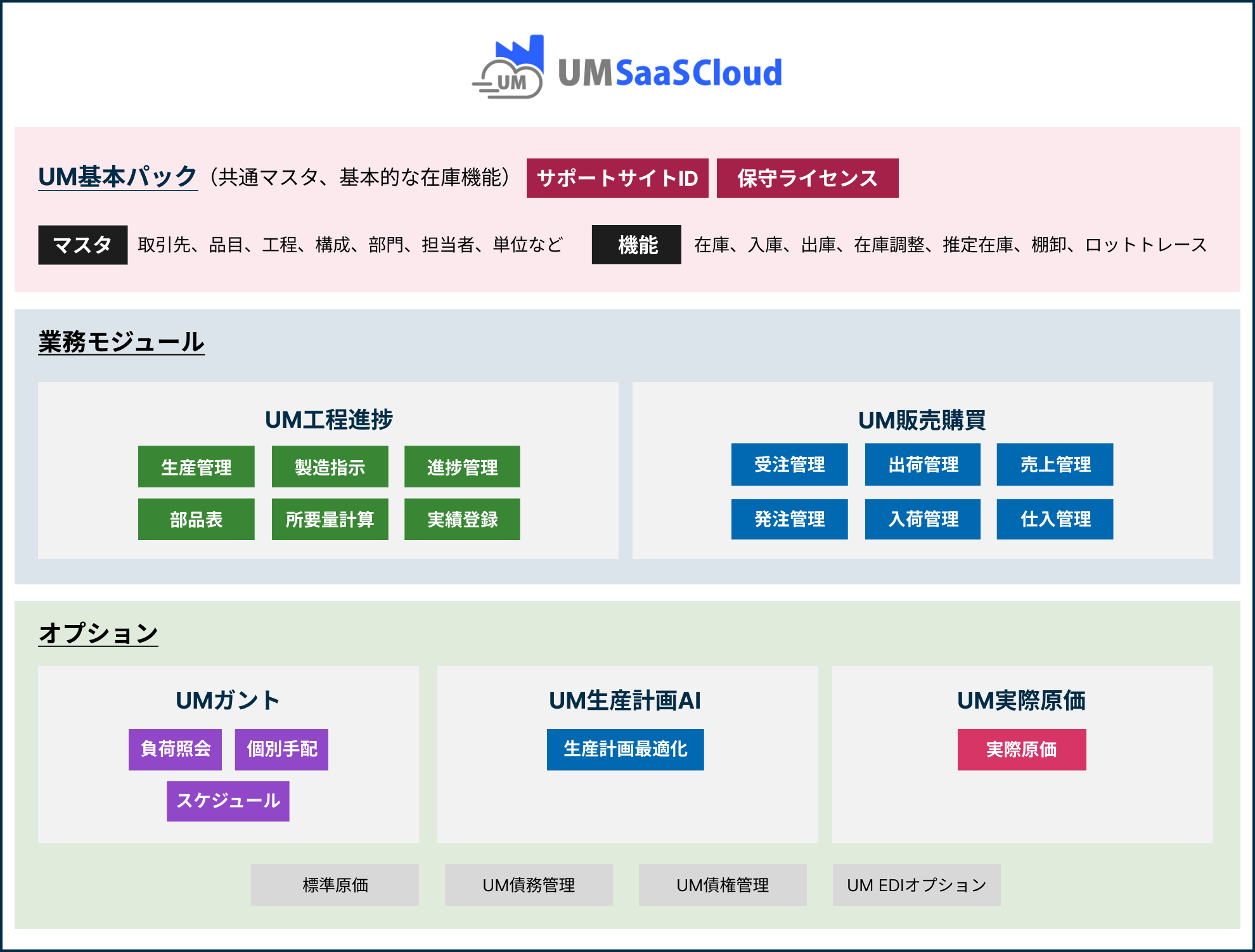Select the gray 標準原価 option
The height and width of the screenshot is (952, 1255).
point(335,885)
